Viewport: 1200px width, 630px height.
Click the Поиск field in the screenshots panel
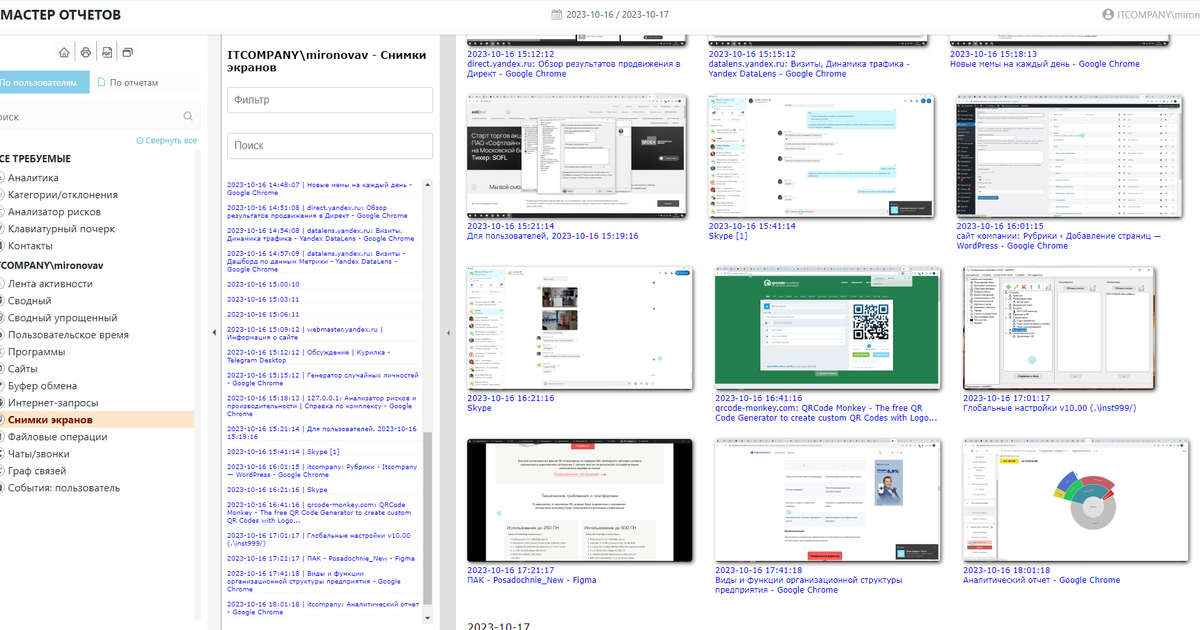tap(330, 145)
